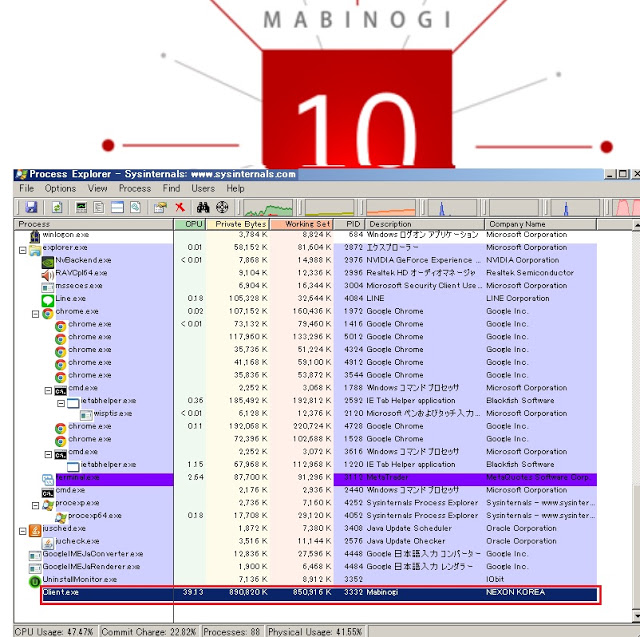Click the jucheck.exe Java icon
640x637 pixels.
pyautogui.click(x=48, y=543)
